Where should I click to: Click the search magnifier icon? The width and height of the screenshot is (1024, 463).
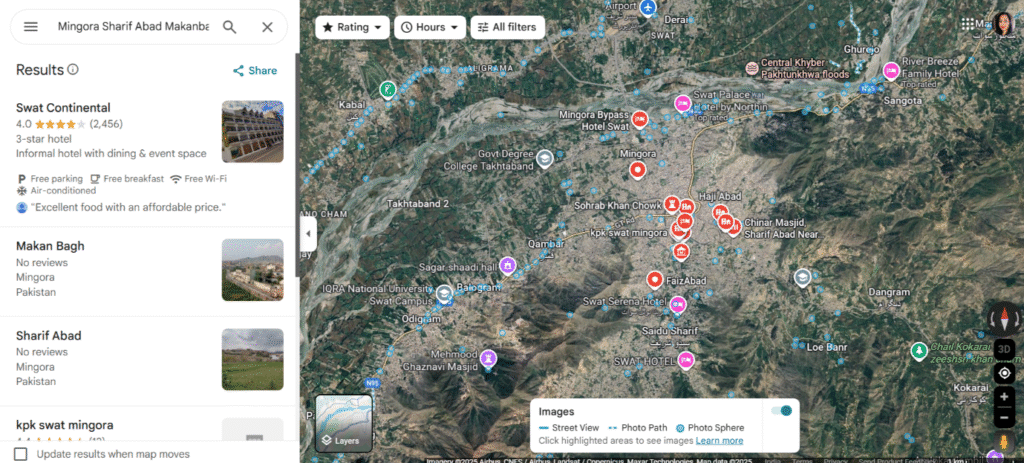pyautogui.click(x=229, y=27)
